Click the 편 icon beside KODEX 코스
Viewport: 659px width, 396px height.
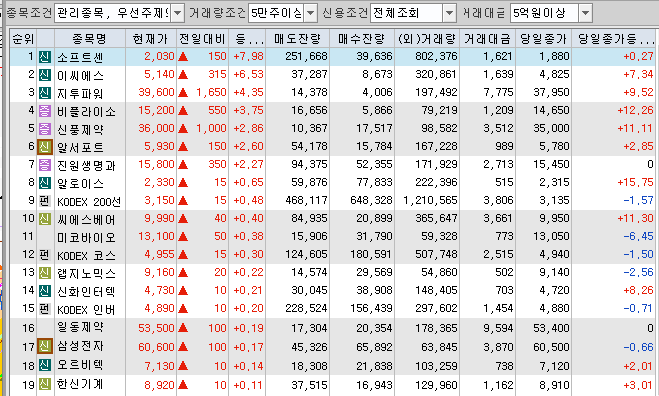(x=45, y=255)
